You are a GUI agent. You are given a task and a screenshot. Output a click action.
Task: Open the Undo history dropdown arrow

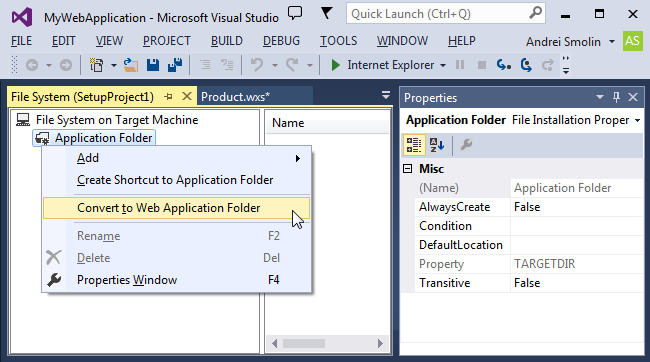[x=274, y=66]
